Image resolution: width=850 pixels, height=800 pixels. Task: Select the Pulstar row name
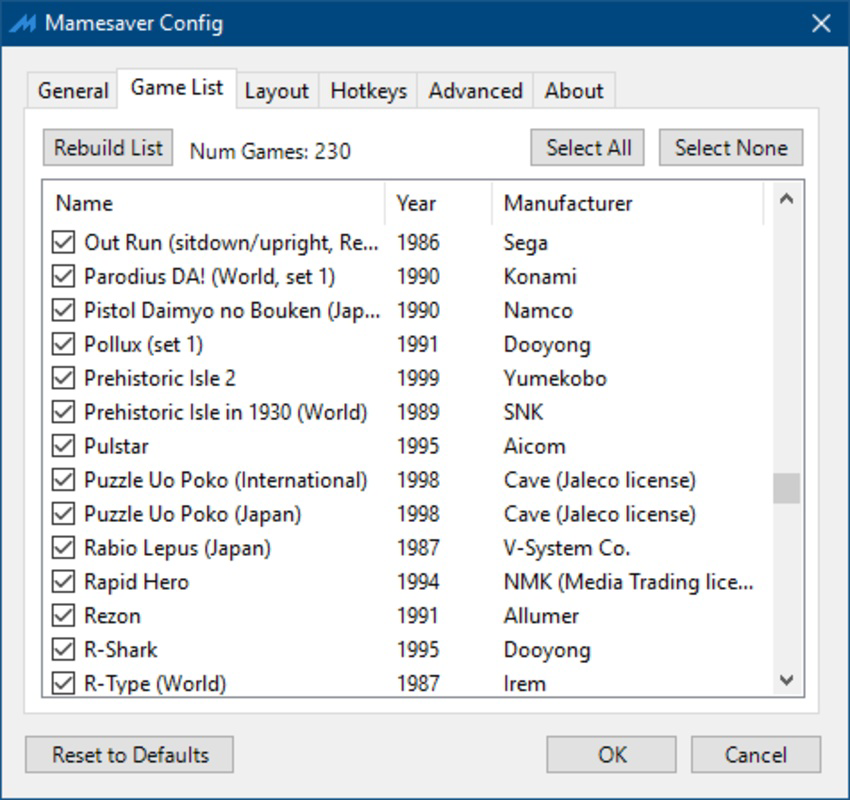pos(116,446)
